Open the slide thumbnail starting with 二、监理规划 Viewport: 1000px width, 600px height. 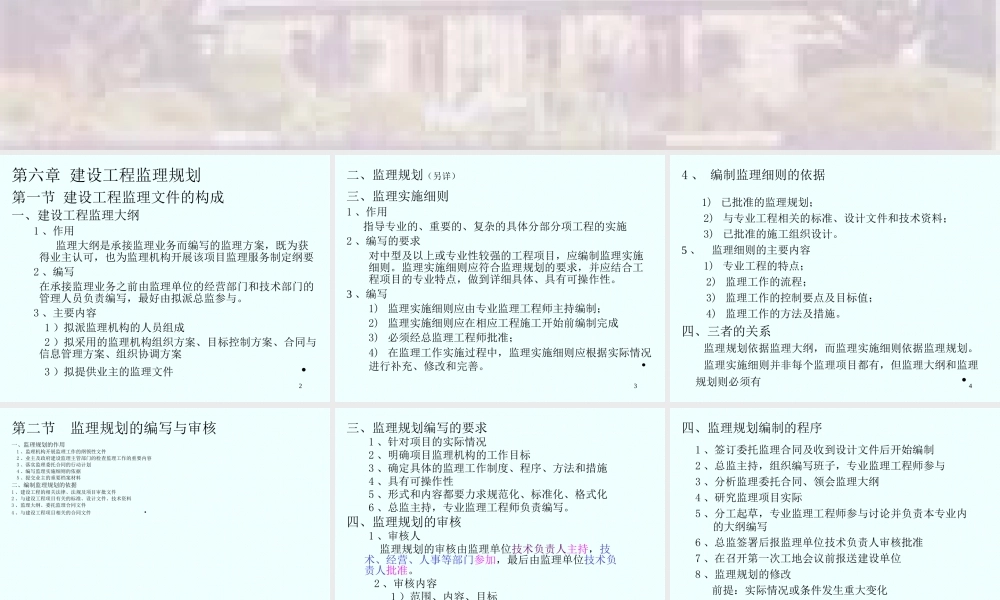pos(499,278)
